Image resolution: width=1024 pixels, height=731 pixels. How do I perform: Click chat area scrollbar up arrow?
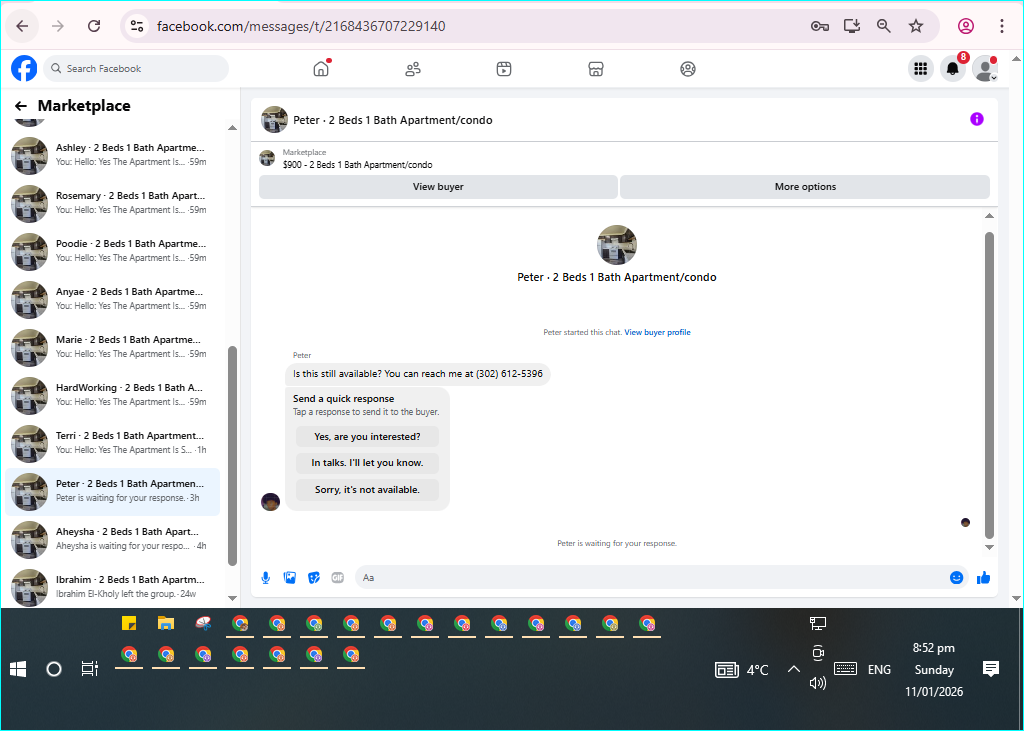coord(989,216)
